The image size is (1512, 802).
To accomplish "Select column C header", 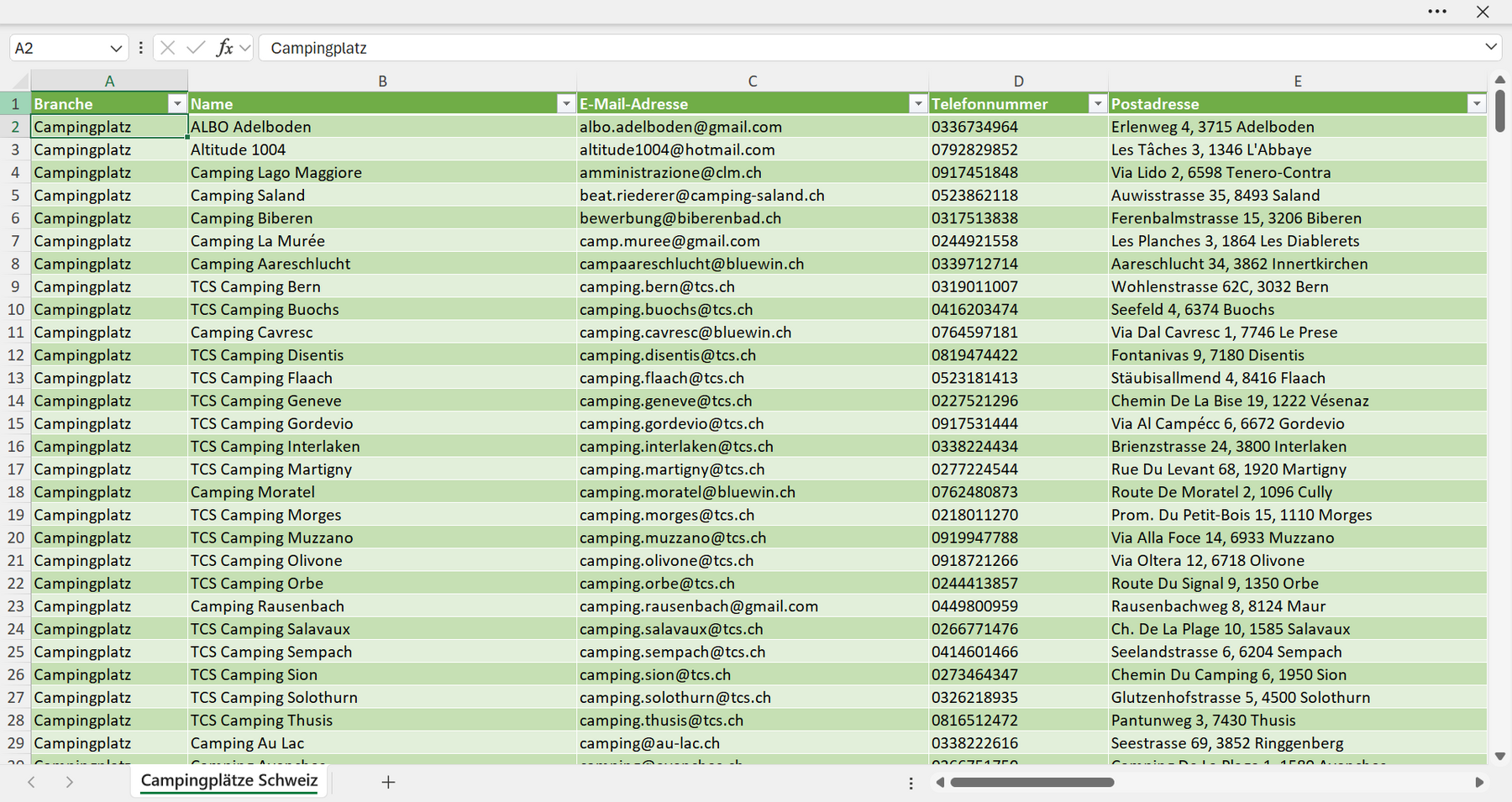I will (x=753, y=81).
